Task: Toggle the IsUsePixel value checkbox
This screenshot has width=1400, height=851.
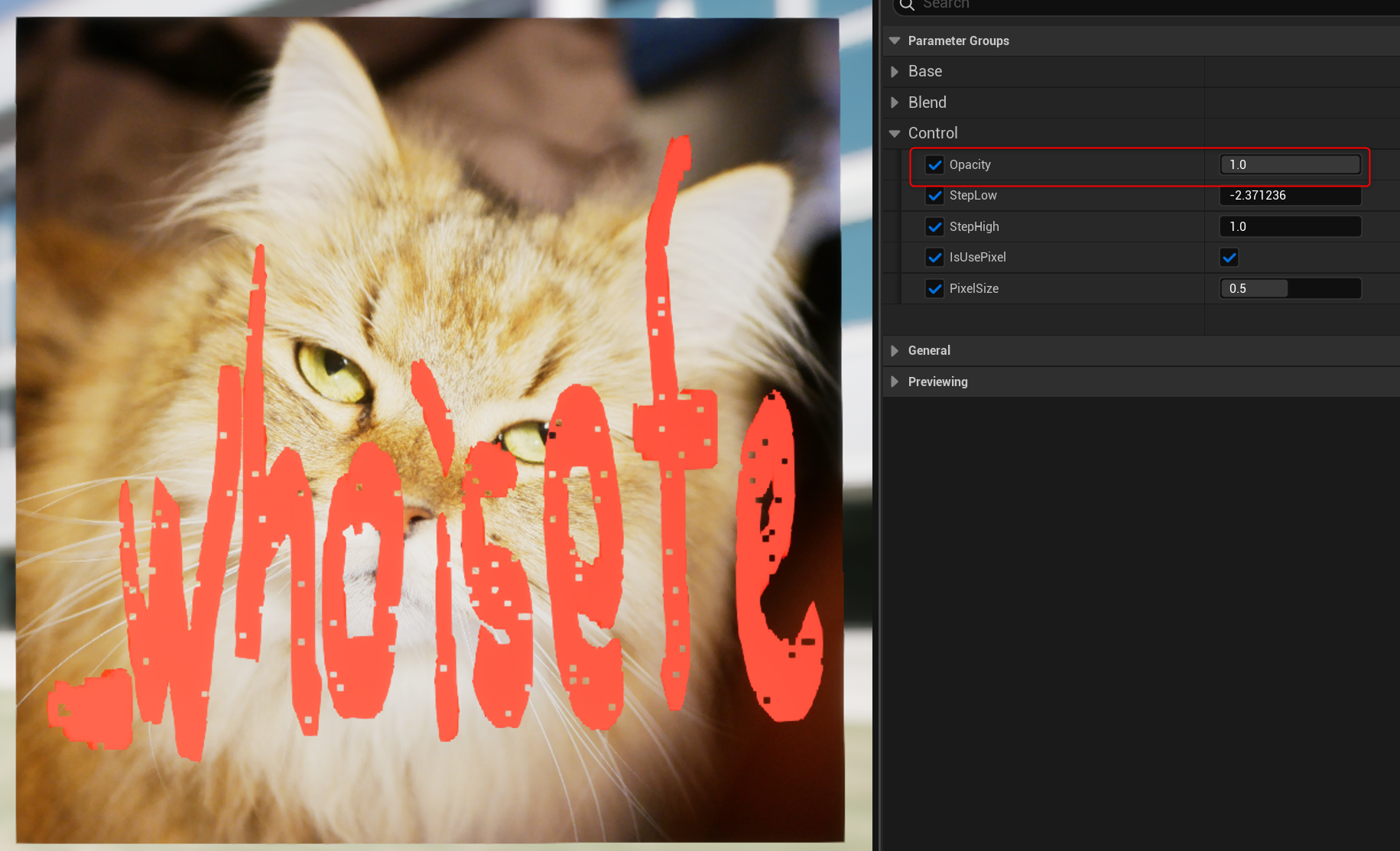Action: pyautogui.click(x=1229, y=258)
